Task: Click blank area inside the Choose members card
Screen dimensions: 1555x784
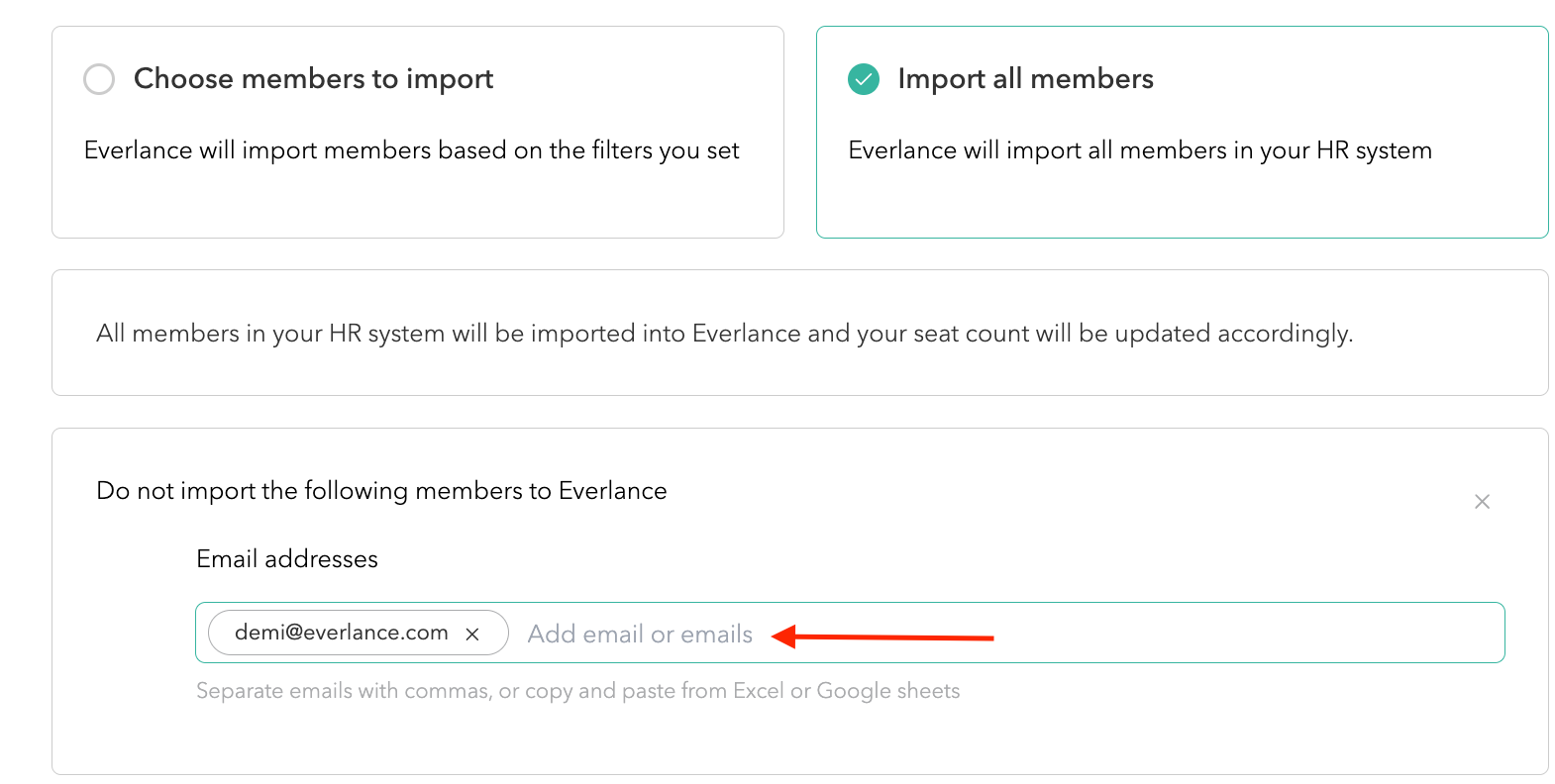Action: pos(416,203)
